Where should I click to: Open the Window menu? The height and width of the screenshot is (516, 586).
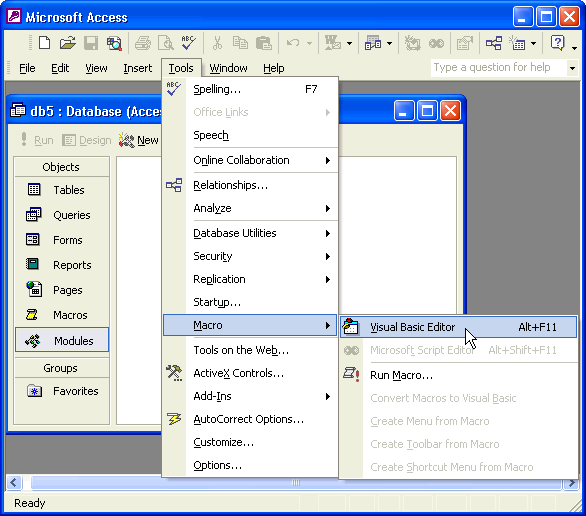(228, 68)
